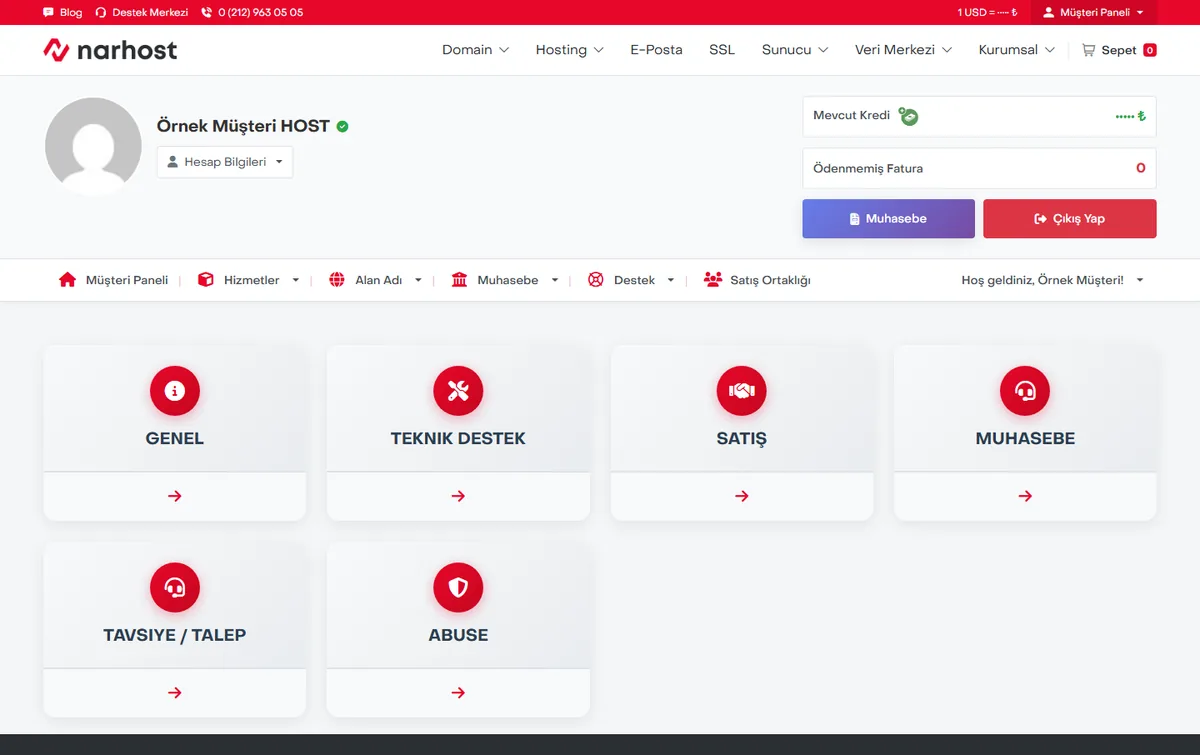Screen dimensions: 1200x755
Task: Log out with the Çıkış Yap button
Action: click(x=1069, y=218)
